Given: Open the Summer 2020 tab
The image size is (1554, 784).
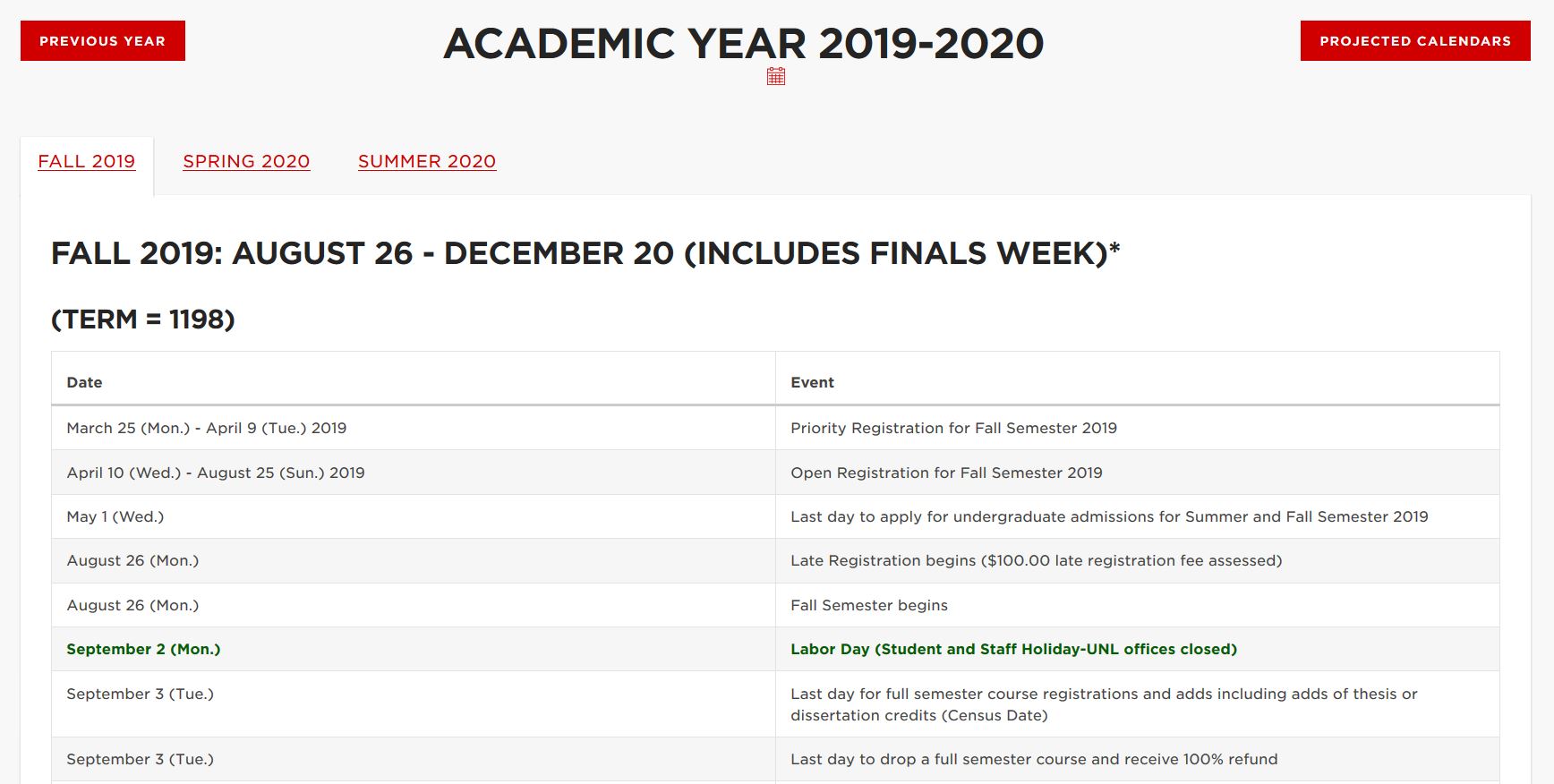Looking at the screenshot, I should (427, 162).
